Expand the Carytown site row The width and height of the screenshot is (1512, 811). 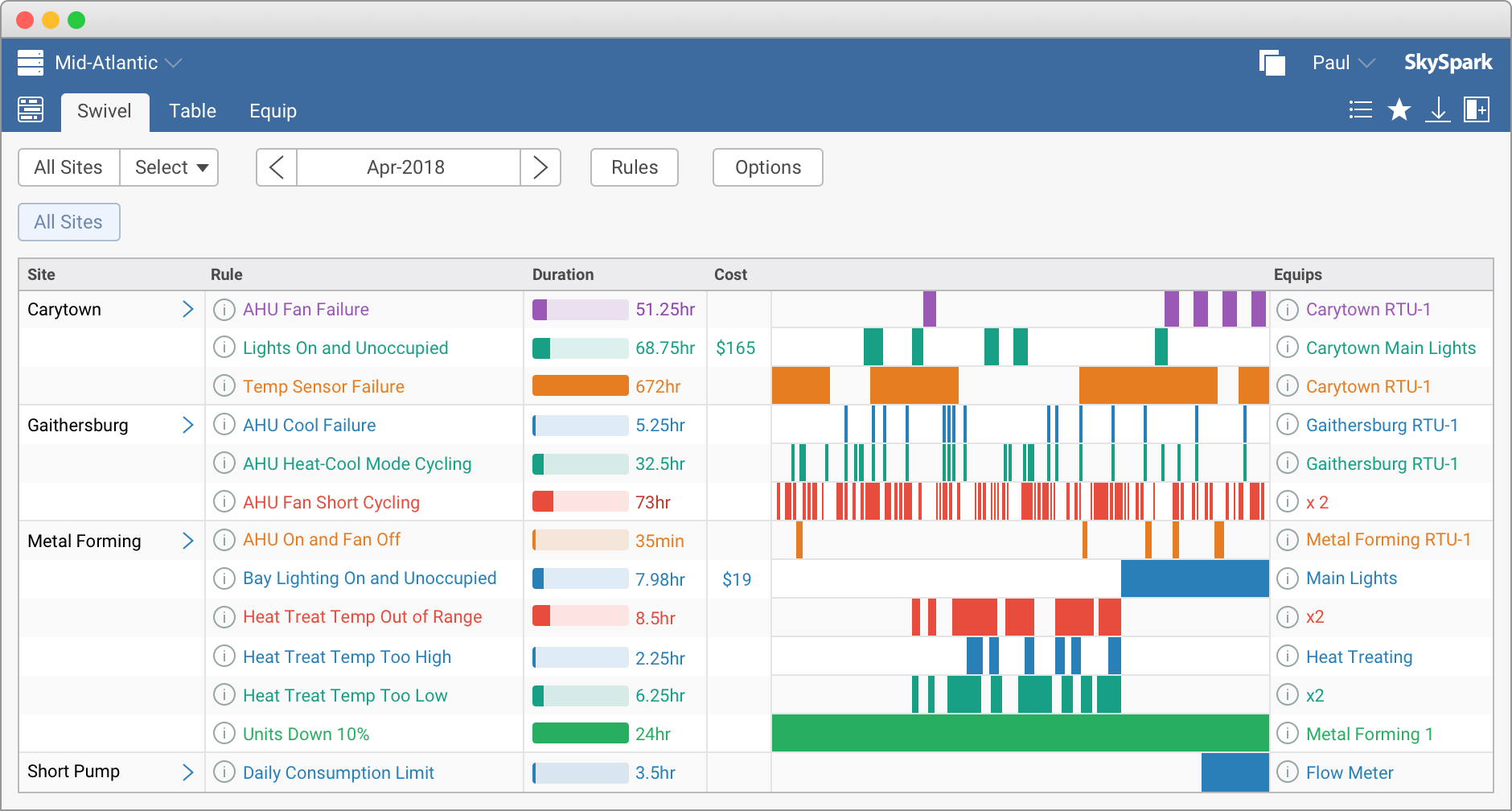188,309
